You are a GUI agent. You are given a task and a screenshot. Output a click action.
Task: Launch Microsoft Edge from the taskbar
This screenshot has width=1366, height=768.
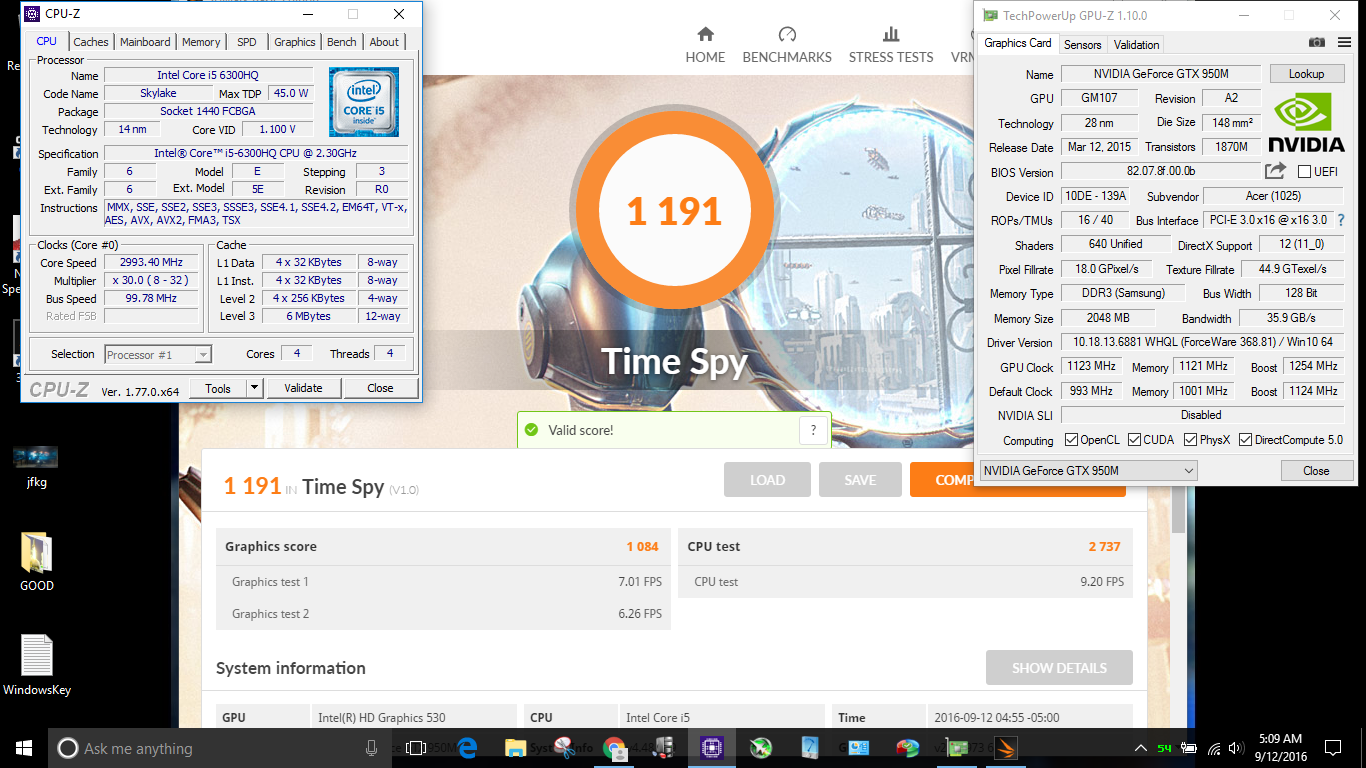point(467,748)
